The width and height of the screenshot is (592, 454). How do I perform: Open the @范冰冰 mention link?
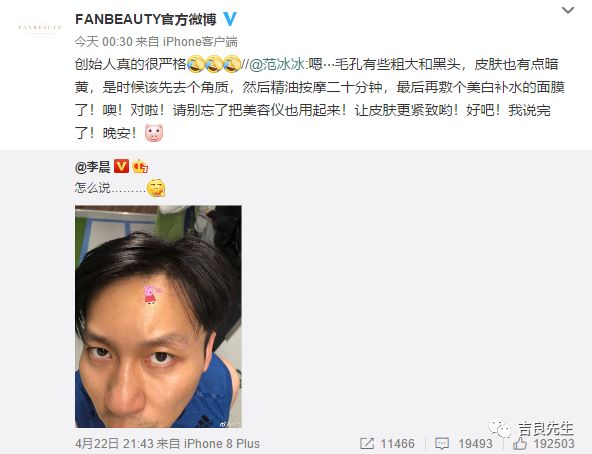pos(278,64)
